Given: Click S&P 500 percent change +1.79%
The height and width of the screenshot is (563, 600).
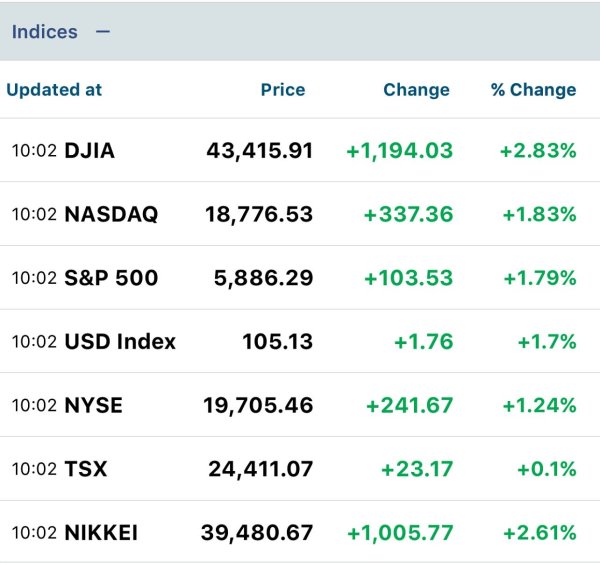Looking at the screenshot, I should (x=538, y=278).
